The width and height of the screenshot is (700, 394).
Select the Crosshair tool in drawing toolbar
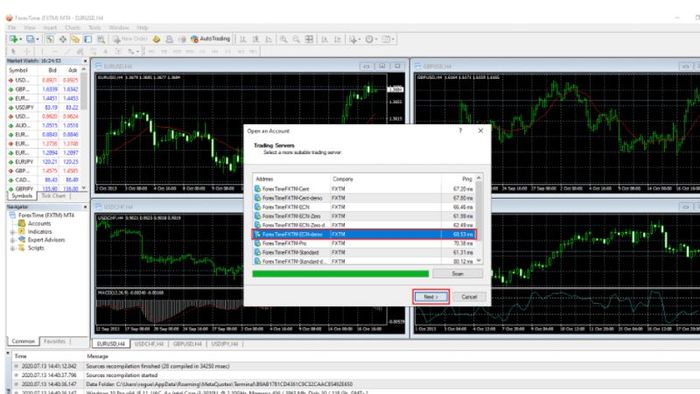[26, 51]
